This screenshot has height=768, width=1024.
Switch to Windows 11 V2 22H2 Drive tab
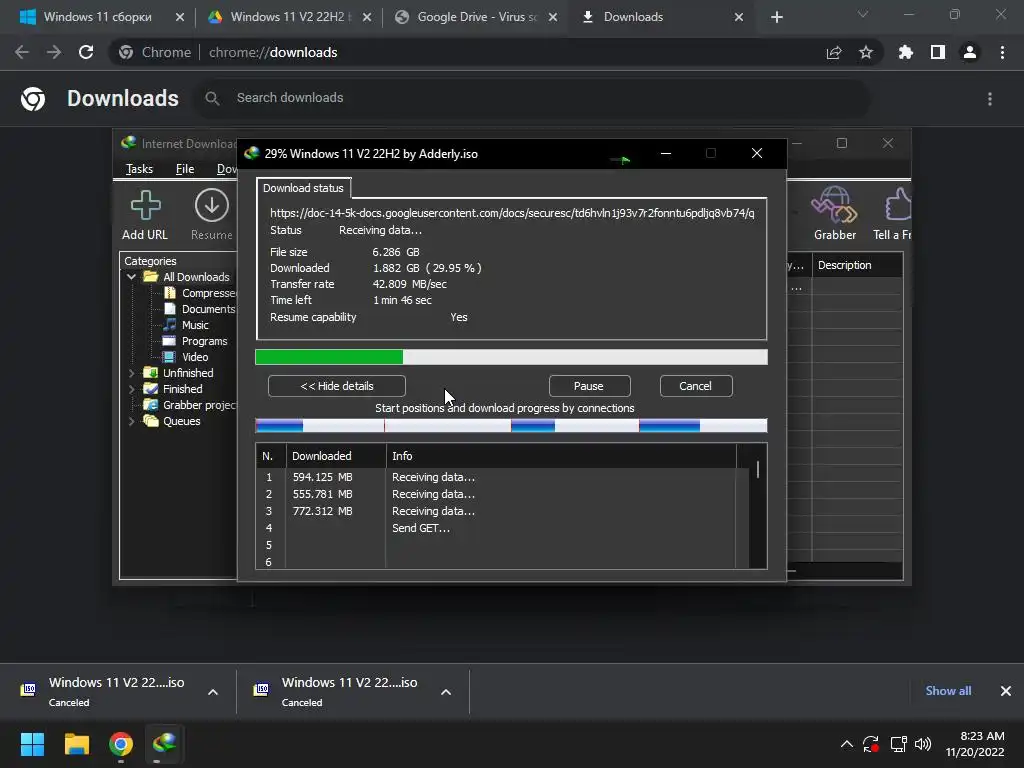(287, 17)
